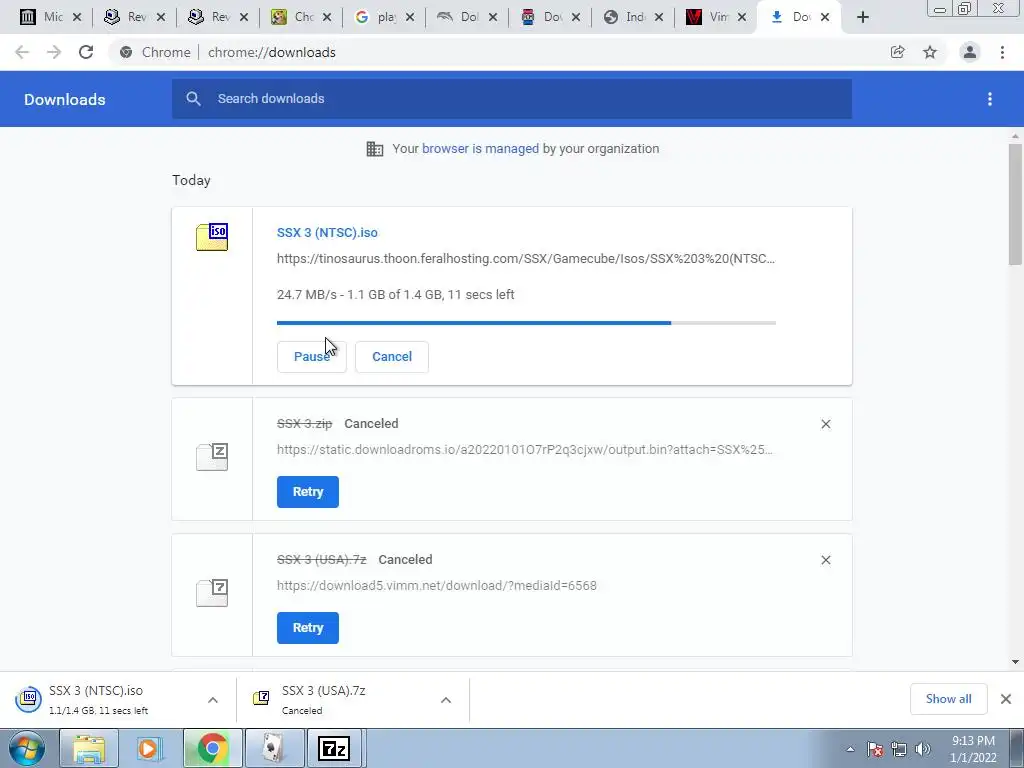Click the Downloads page title

tap(65, 99)
